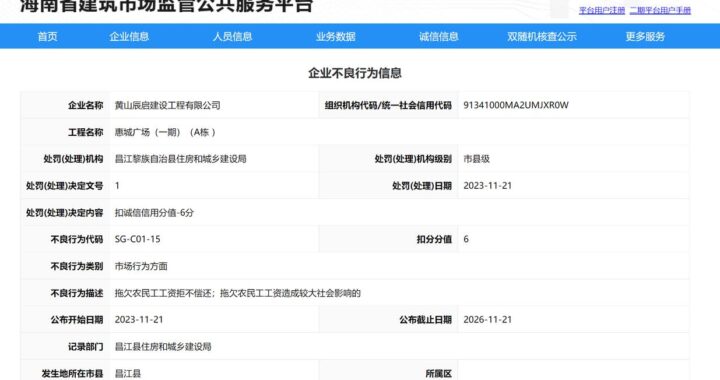The height and width of the screenshot is (380, 720).
Task: Click the 平台用户注册 link
Action: (x=602, y=11)
